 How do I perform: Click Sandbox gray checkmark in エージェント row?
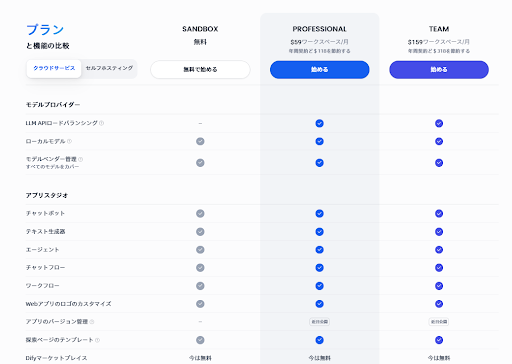click(x=200, y=250)
